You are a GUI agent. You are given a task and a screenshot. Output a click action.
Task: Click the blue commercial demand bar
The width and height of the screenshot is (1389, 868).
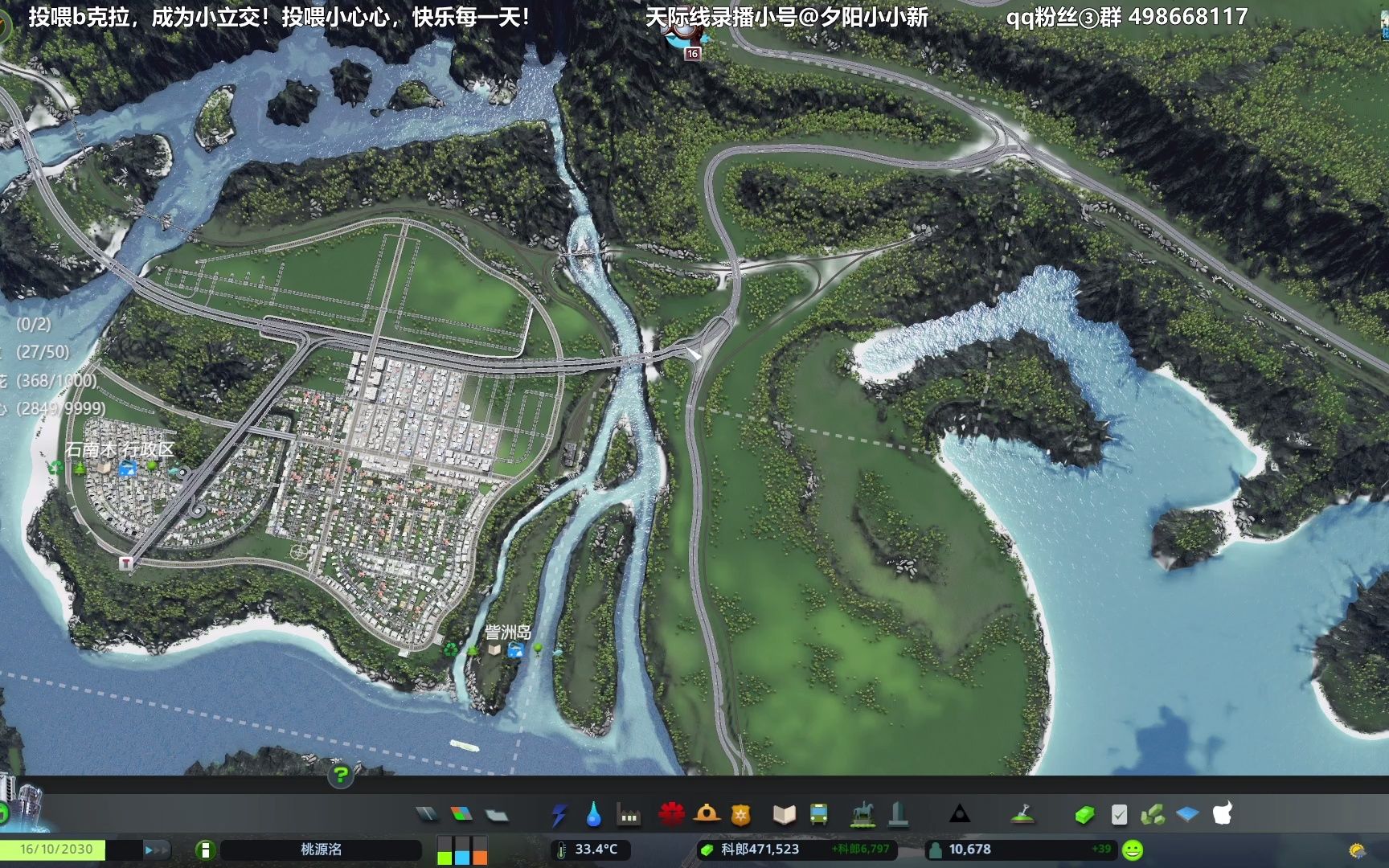point(462,851)
